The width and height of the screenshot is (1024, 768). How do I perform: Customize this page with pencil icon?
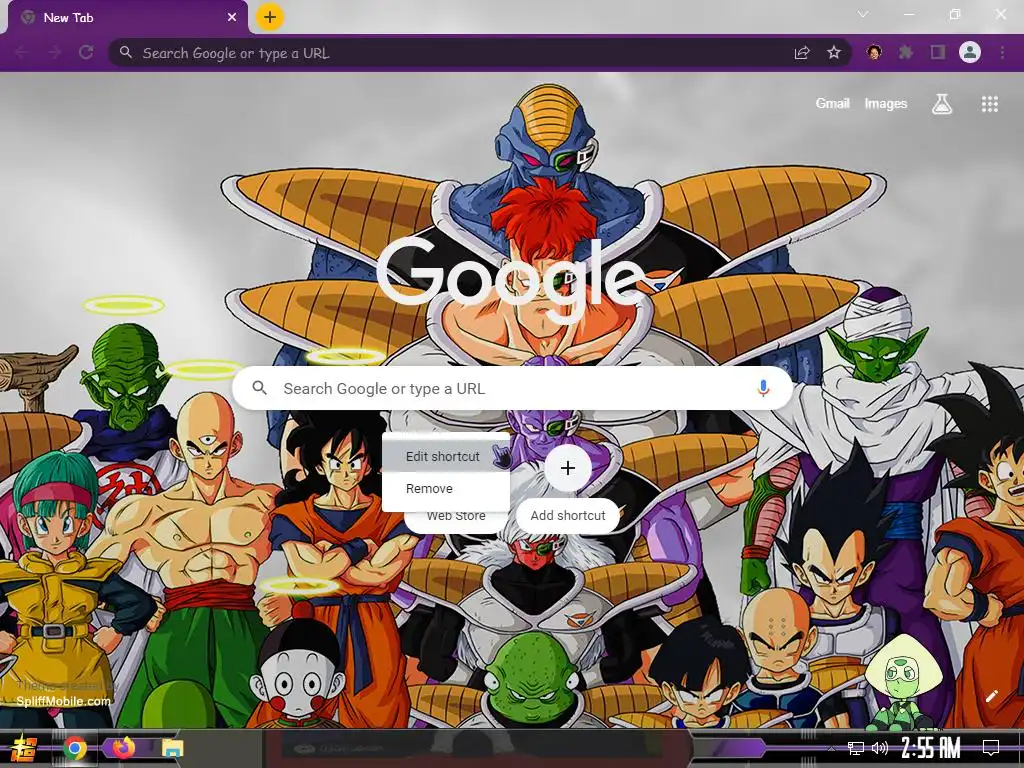[x=991, y=696]
